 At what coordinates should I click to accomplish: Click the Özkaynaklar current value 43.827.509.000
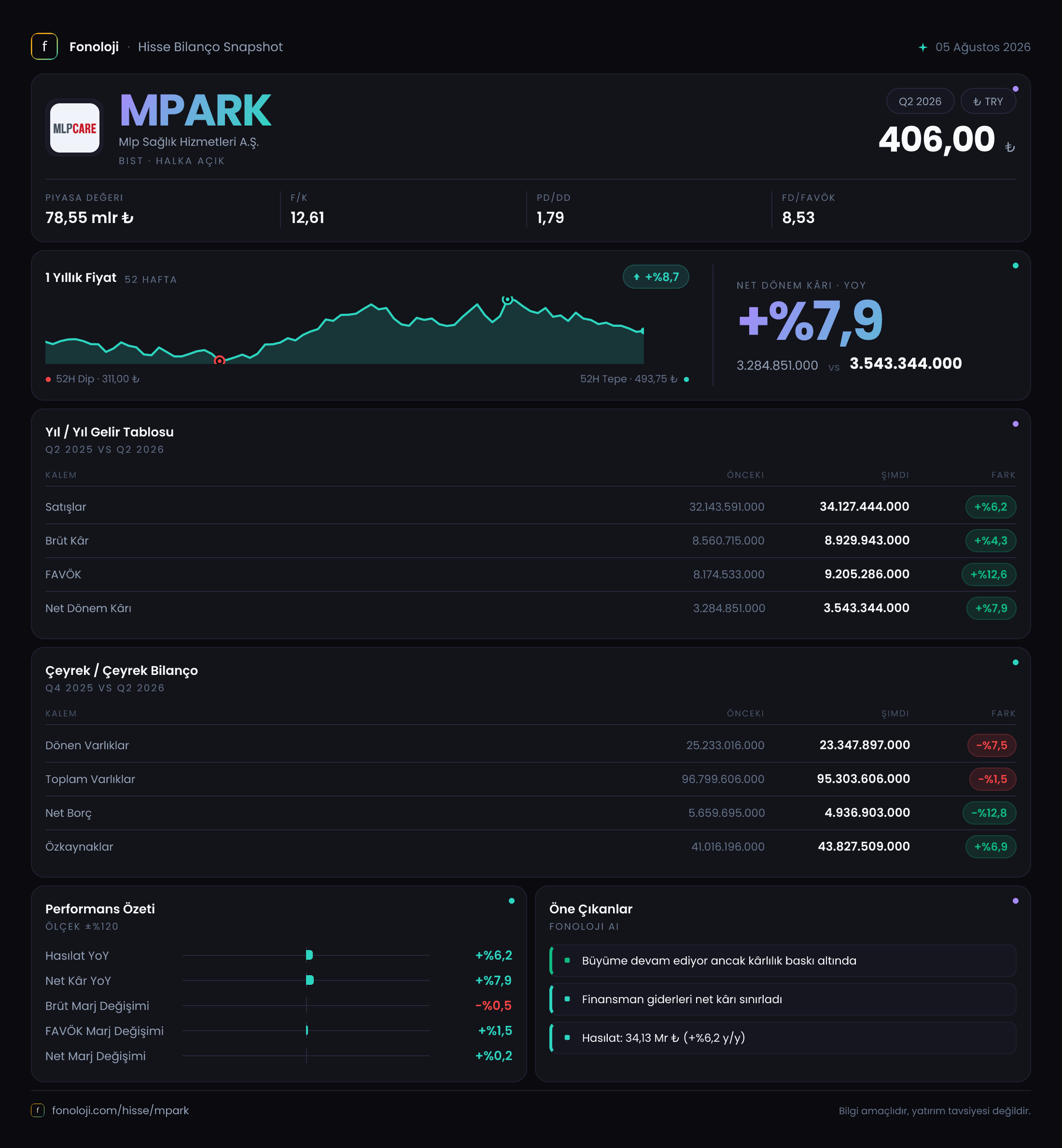(x=864, y=846)
